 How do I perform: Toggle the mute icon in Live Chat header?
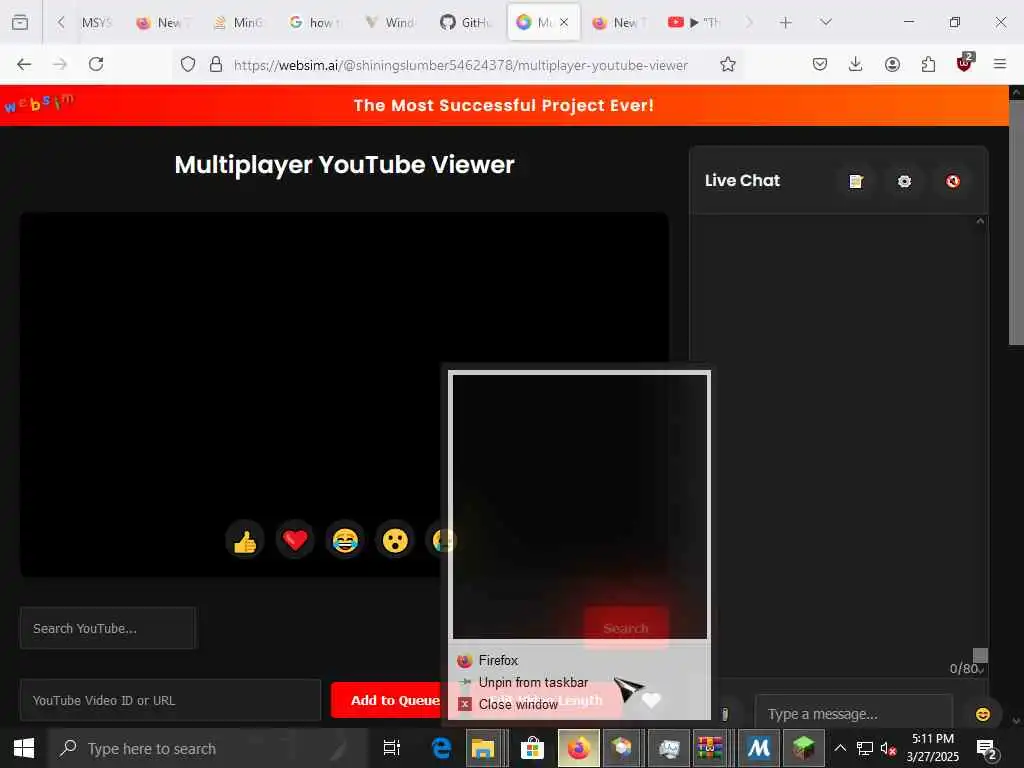[x=953, y=181]
